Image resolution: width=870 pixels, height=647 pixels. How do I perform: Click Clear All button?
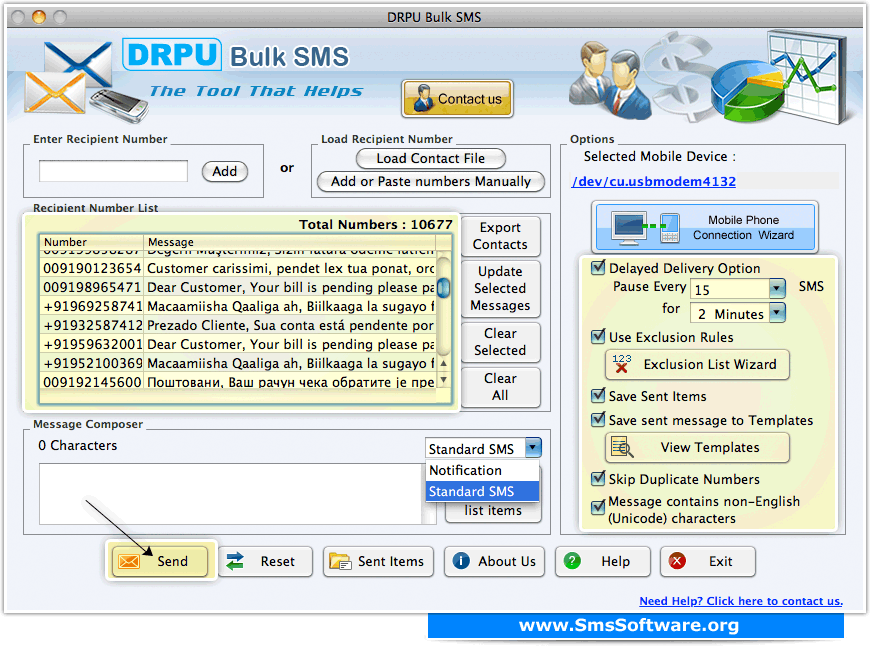pyautogui.click(x=500, y=387)
